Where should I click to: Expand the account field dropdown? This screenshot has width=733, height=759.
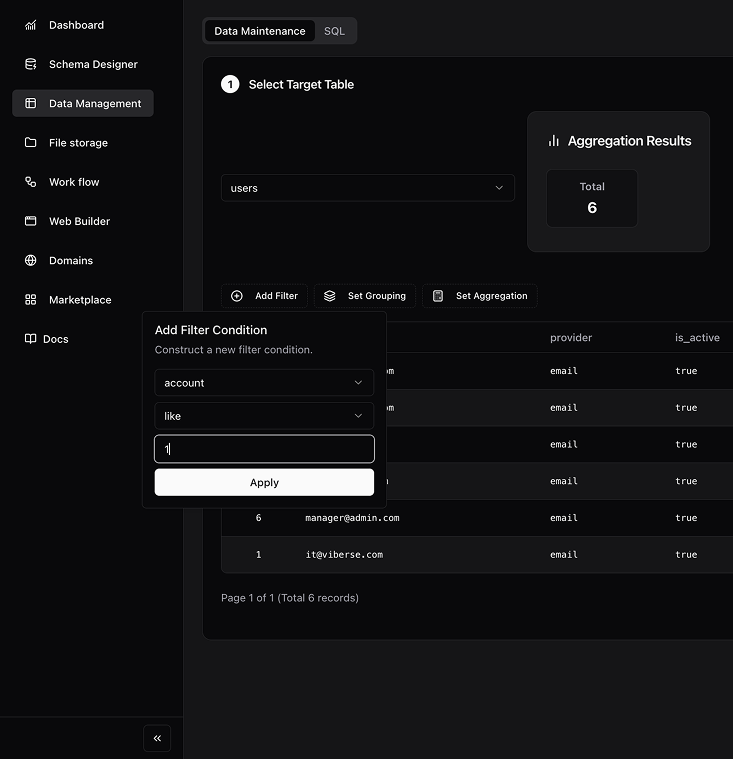(264, 383)
